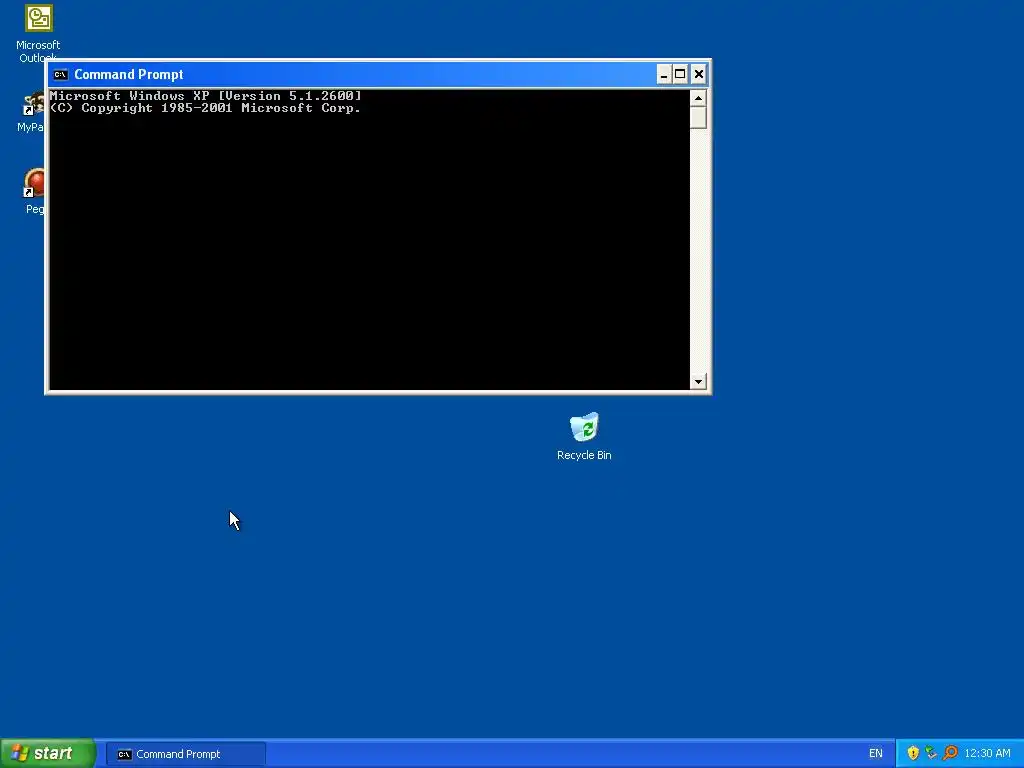Click the 'Microsoft Windows XP [Version 5.1.2600]' line
Screen dimensions: 1024x768
[x=206, y=96]
